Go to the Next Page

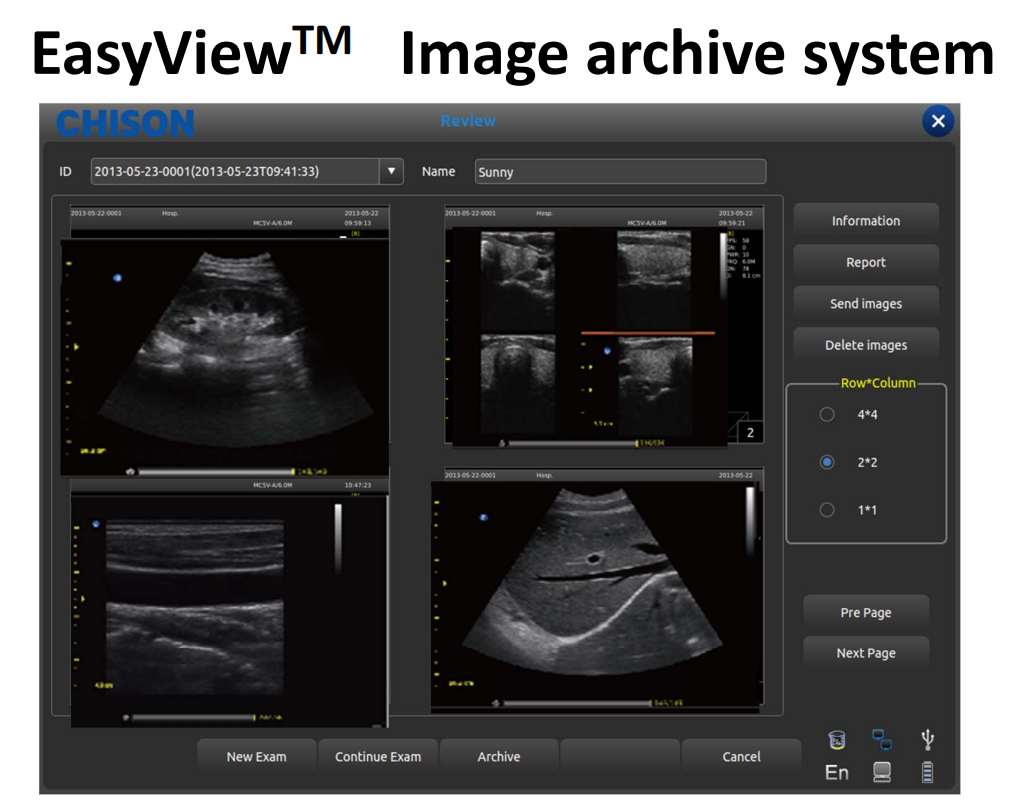pos(866,653)
